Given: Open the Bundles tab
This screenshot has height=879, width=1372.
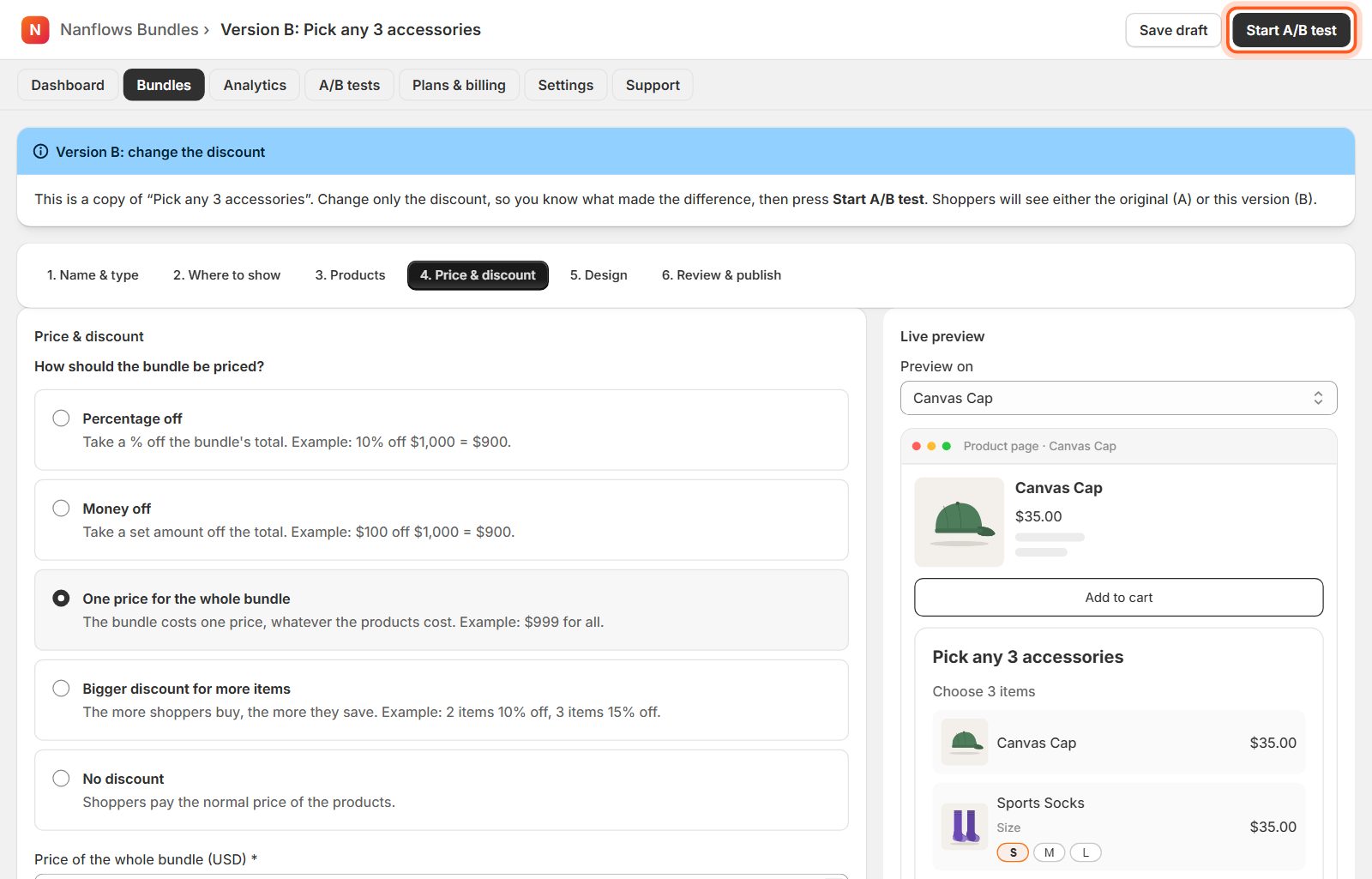Looking at the screenshot, I should (x=164, y=85).
